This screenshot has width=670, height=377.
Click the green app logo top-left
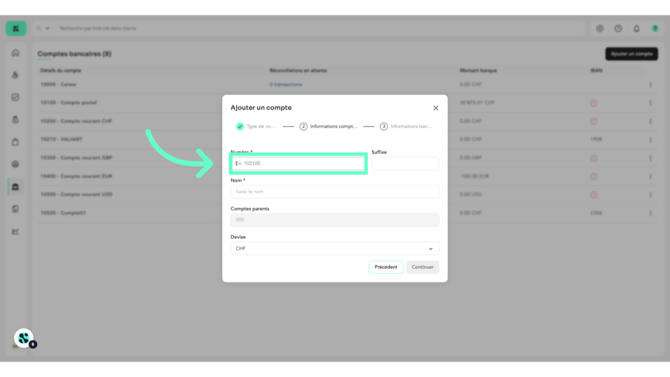pyautogui.click(x=16, y=28)
